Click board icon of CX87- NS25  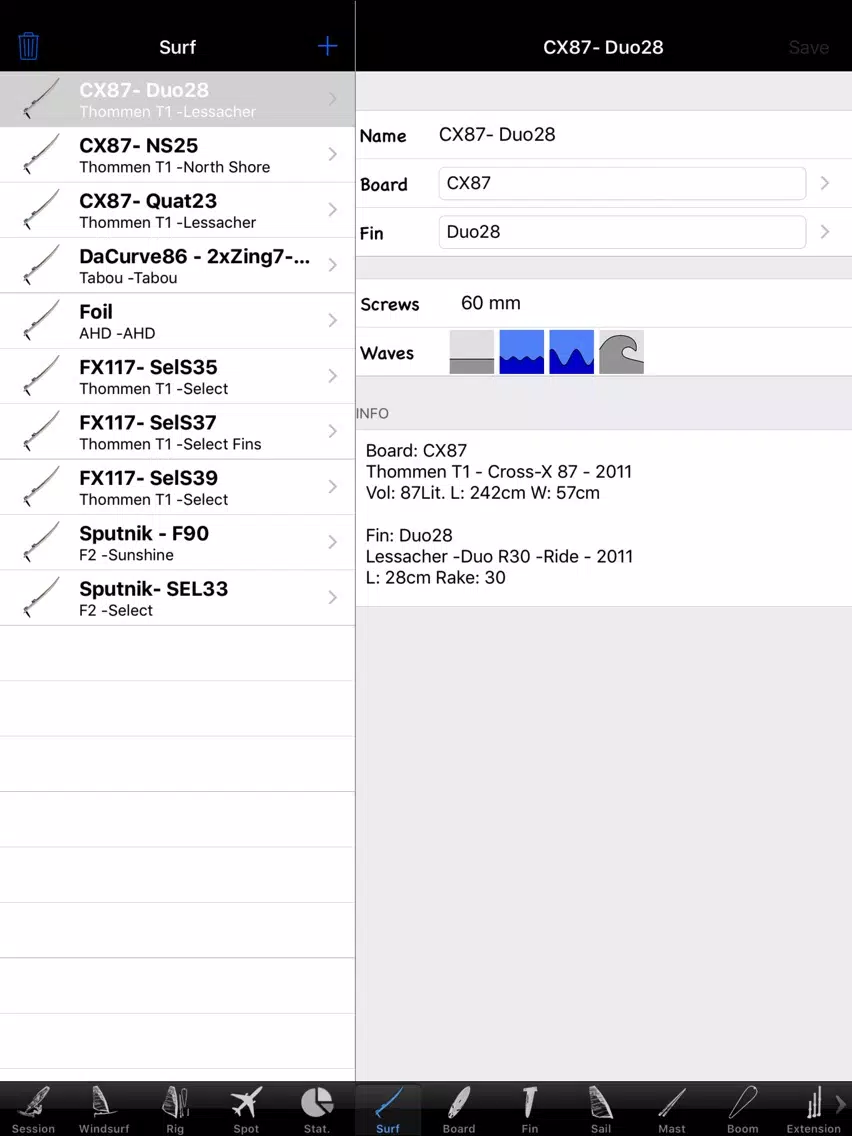point(41,154)
